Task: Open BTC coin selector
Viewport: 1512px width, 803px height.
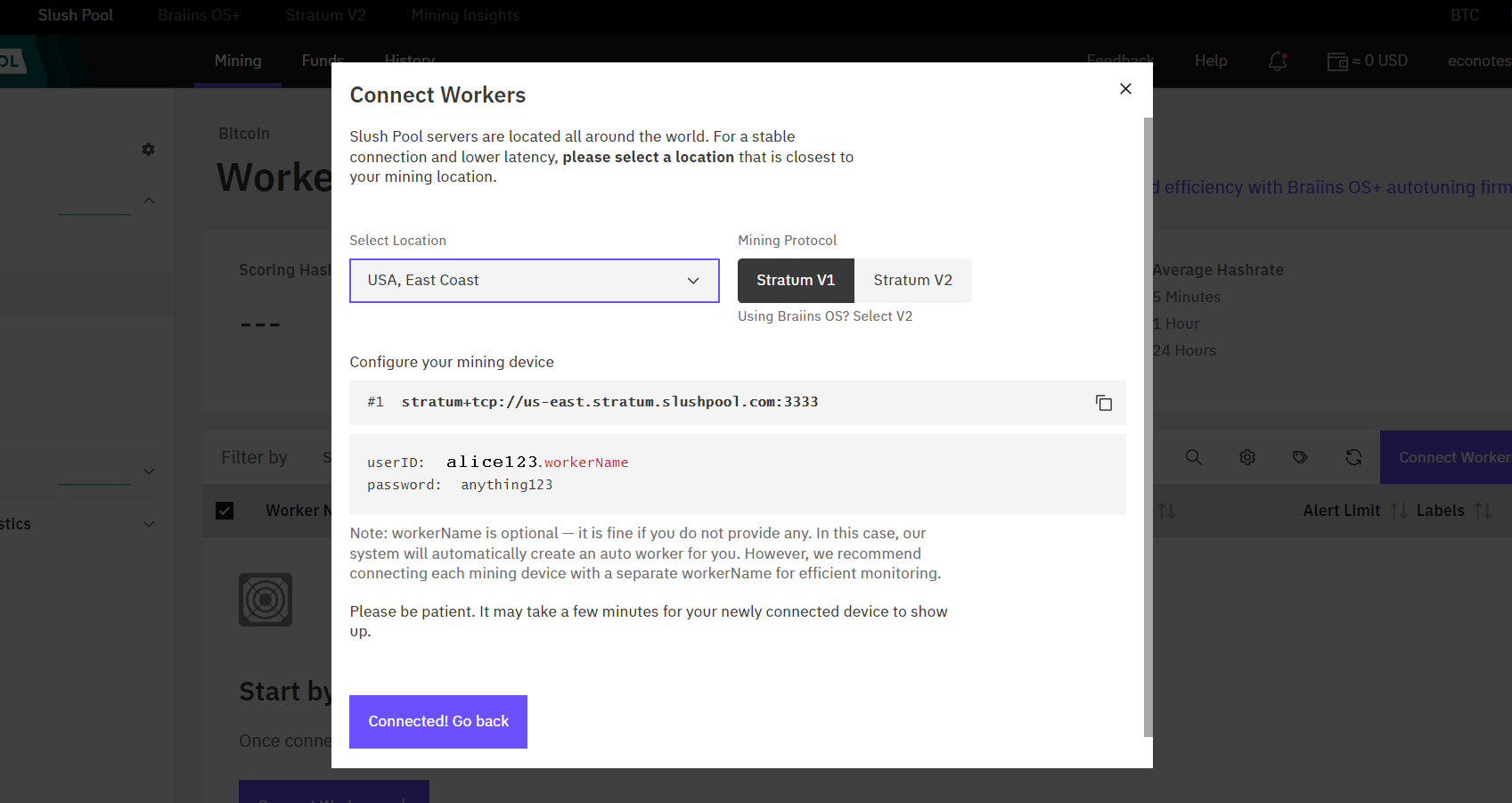Action: pos(1465,15)
